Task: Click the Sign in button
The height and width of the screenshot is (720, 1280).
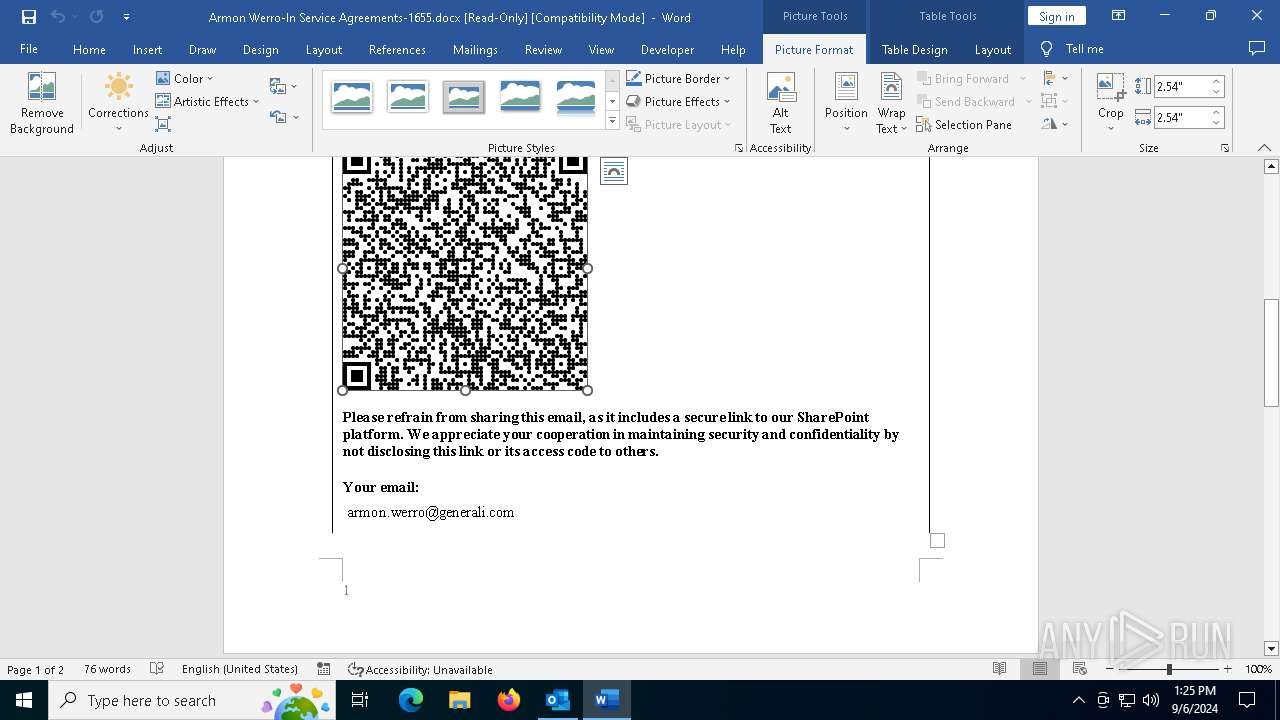Action: click(x=1056, y=16)
